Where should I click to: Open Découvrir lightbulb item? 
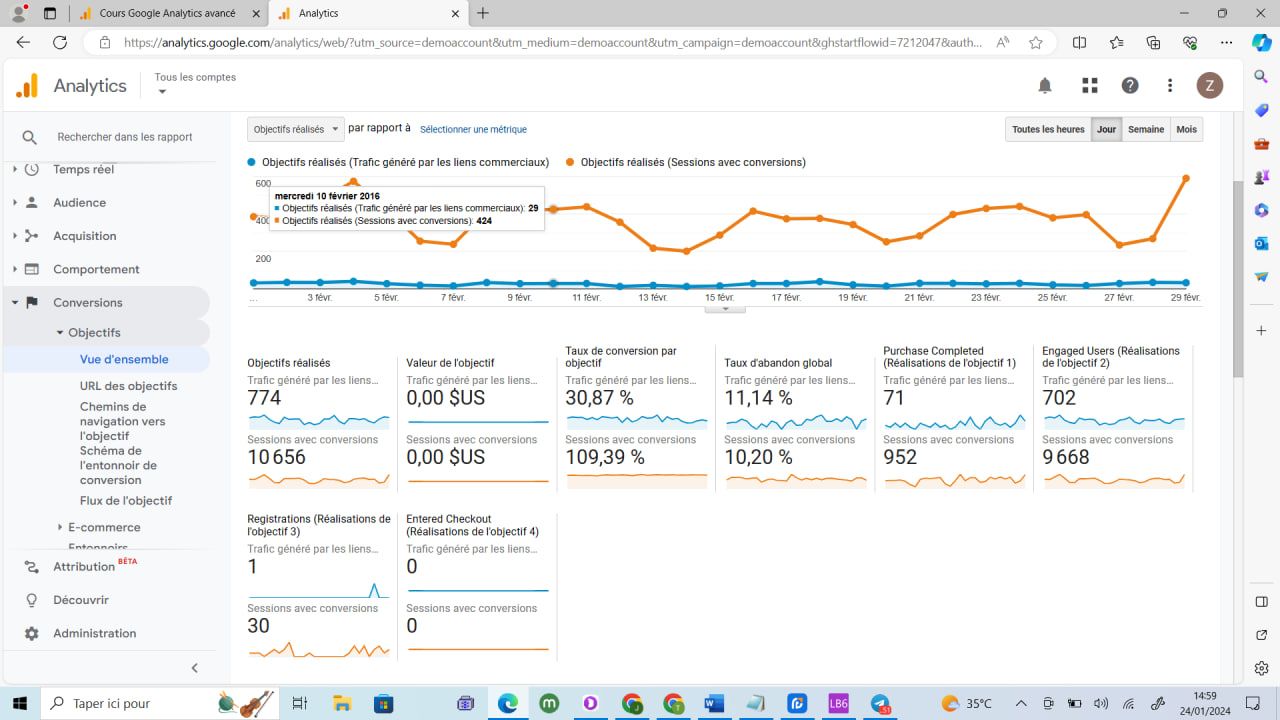[31, 600]
